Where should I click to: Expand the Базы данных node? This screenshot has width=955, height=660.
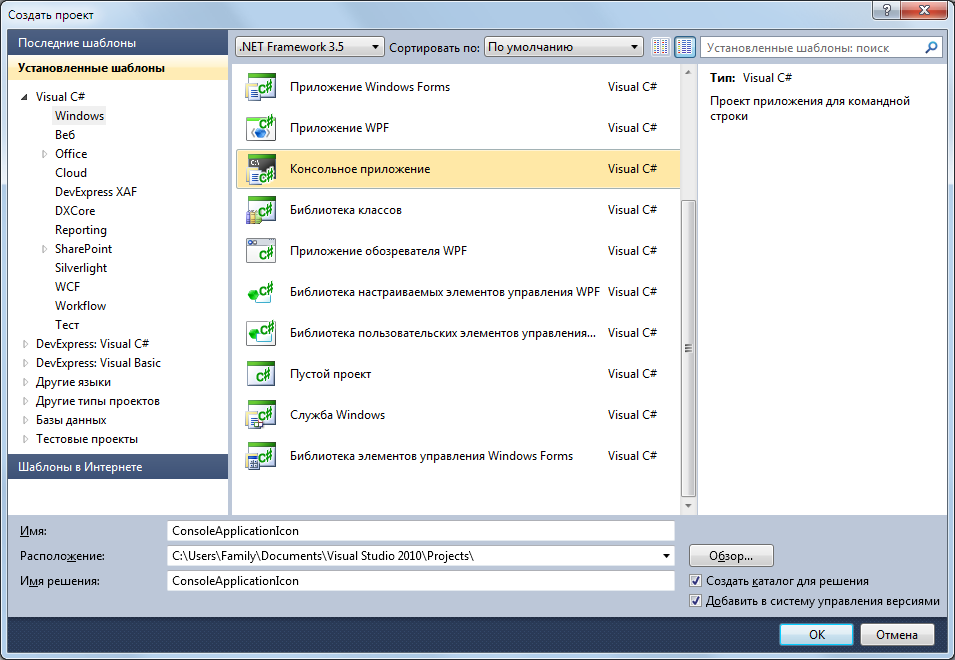pyautogui.click(x=25, y=420)
